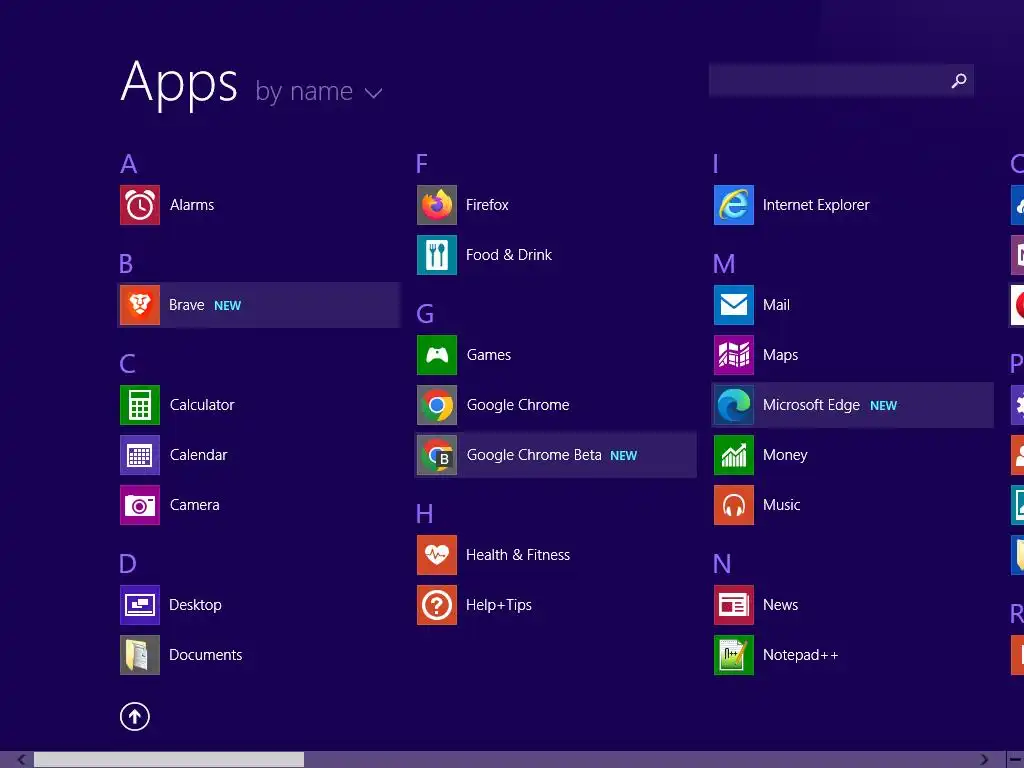Launch Microsoft Edge icon
This screenshot has width=1024, height=768.
(x=734, y=405)
